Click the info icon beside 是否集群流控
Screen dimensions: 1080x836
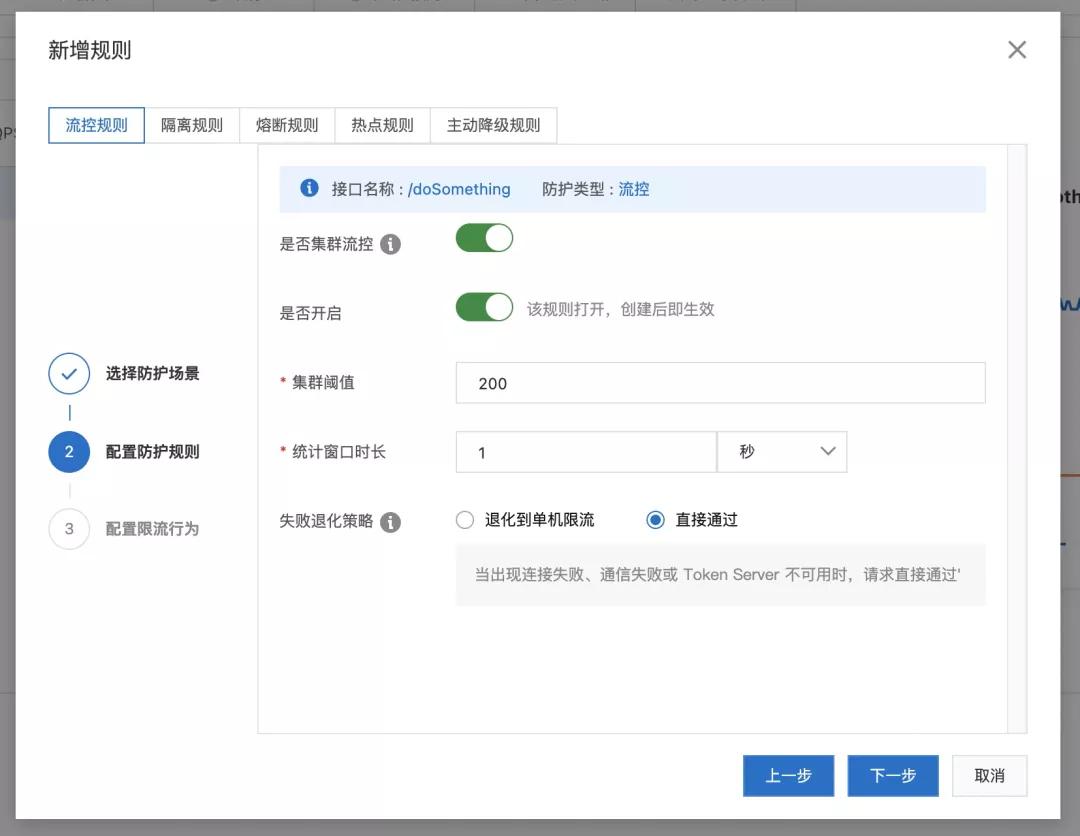(x=391, y=244)
